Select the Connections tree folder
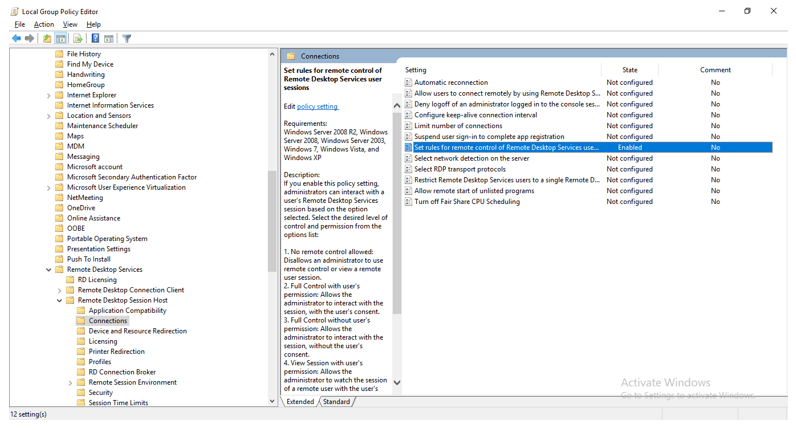 (108, 321)
